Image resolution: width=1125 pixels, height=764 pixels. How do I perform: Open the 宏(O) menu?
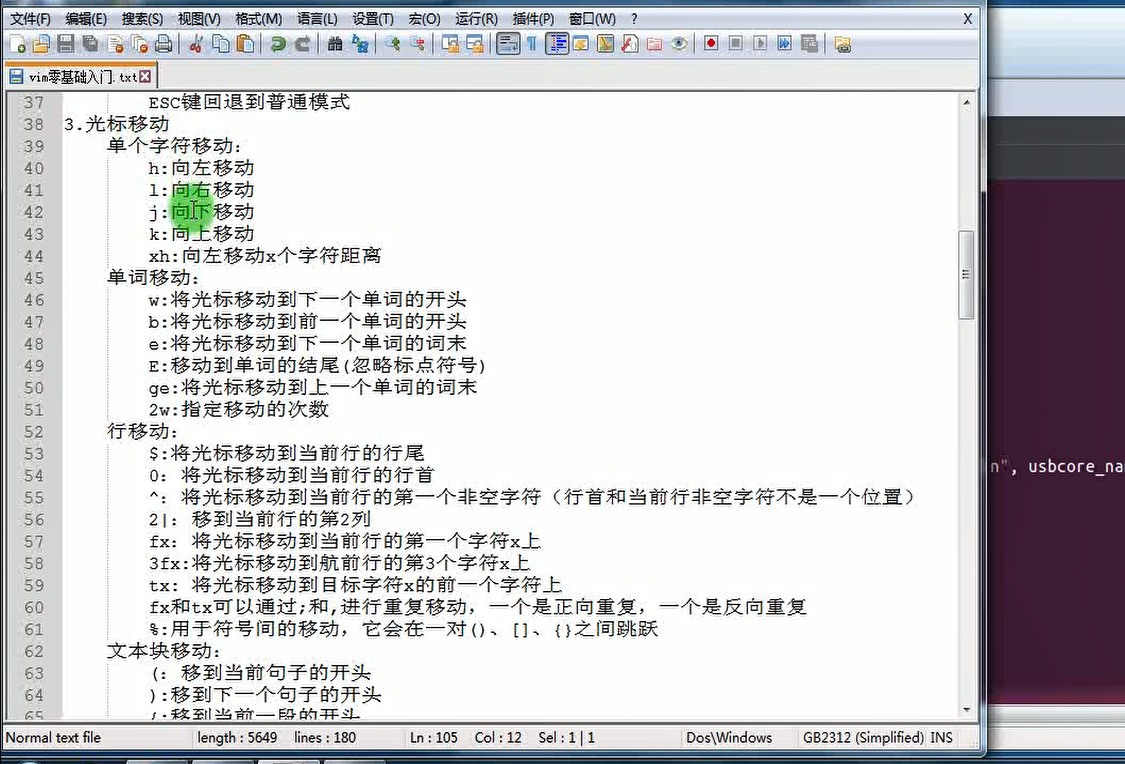coord(425,19)
